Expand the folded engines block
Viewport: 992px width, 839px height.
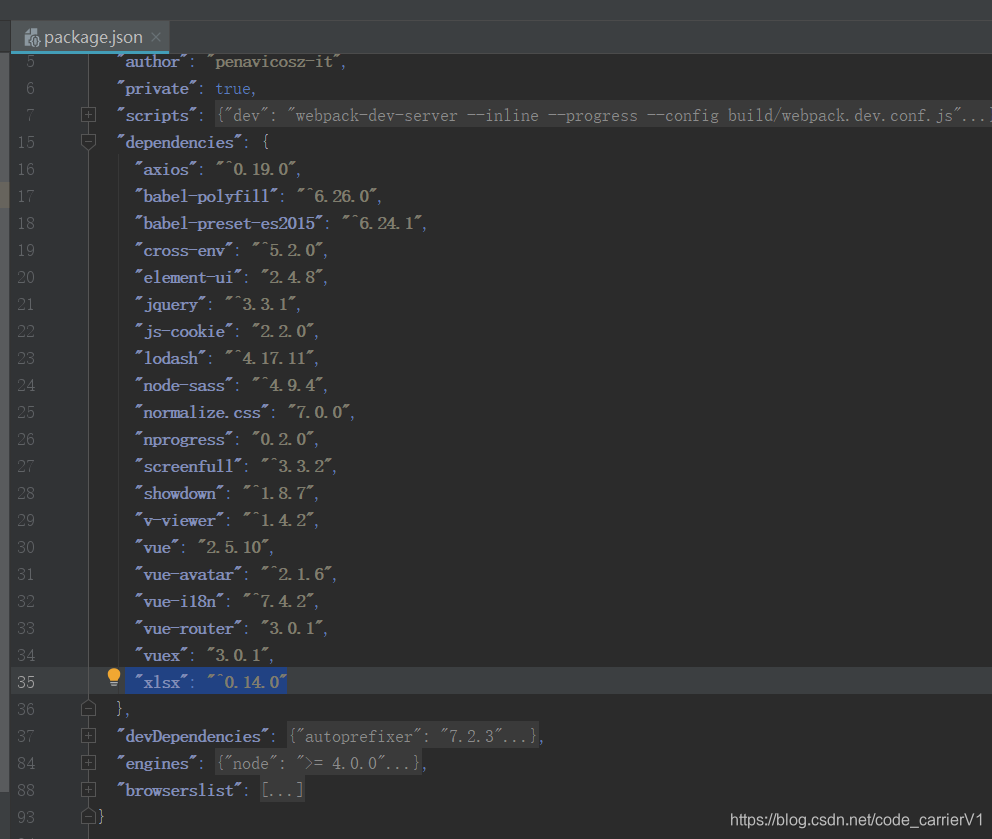pos(89,762)
